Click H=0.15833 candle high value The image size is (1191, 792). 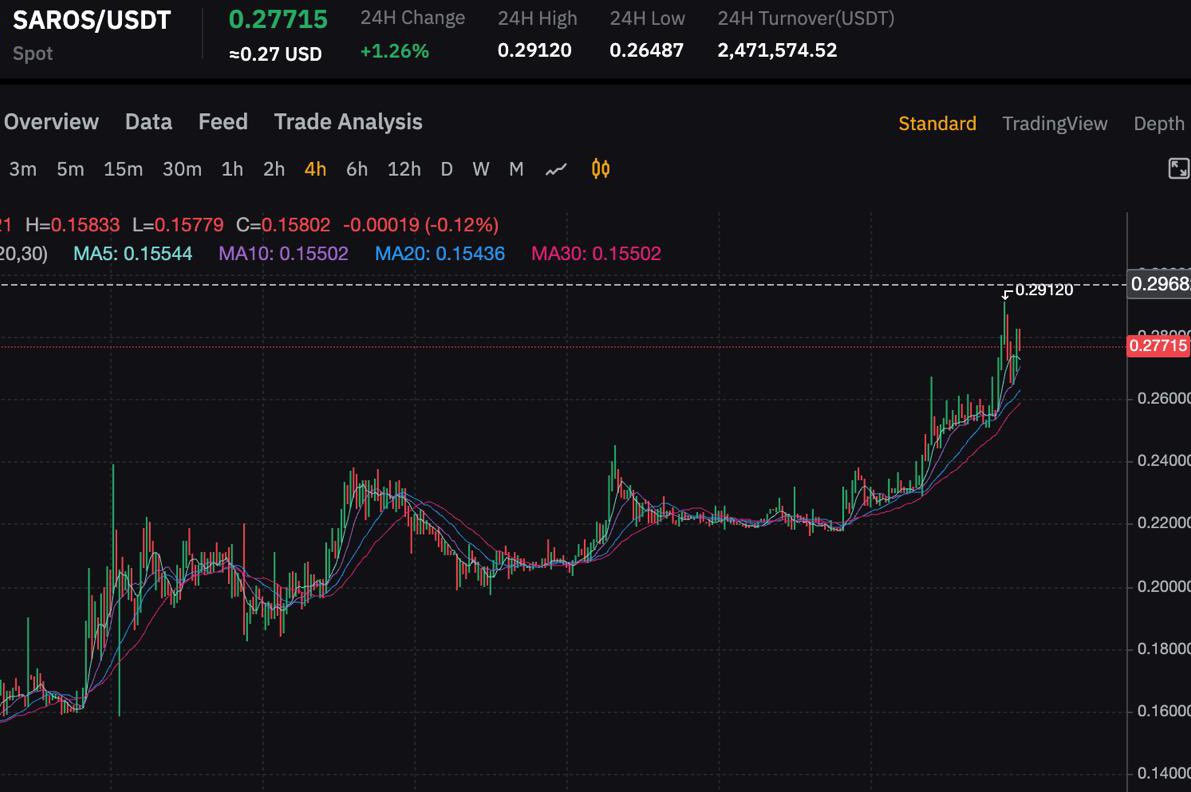coord(72,226)
